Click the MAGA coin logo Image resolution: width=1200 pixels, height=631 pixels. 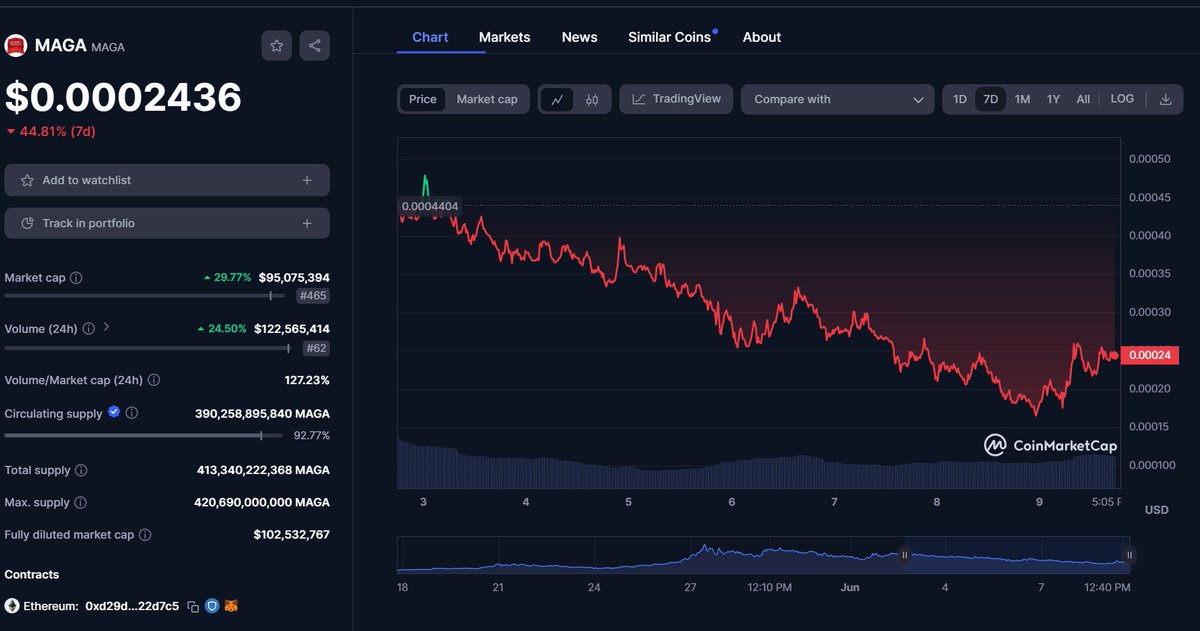pyautogui.click(x=15, y=45)
